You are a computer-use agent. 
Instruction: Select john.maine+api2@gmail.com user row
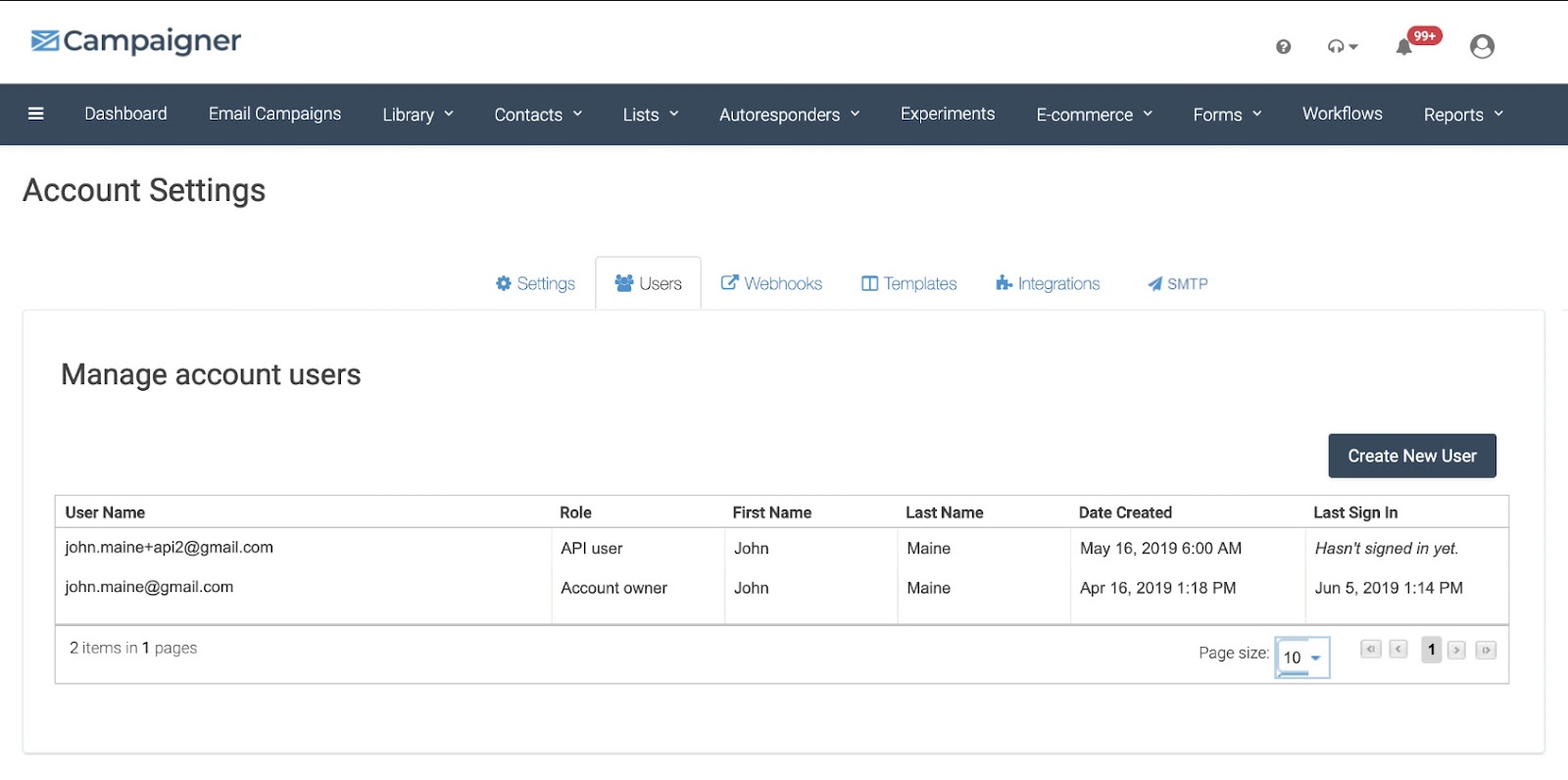(782, 548)
